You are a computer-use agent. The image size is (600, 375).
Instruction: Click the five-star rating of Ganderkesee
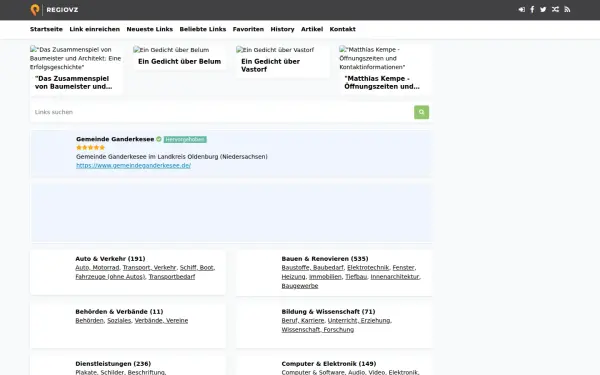point(90,147)
